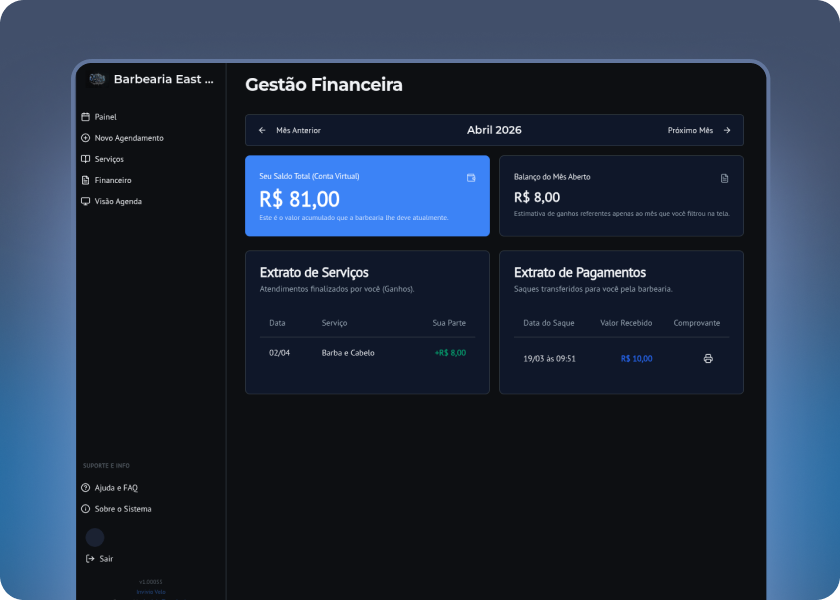Click the 'Data do Saque' column header
Viewport: 840px width, 600px height.
tap(549, 323)
